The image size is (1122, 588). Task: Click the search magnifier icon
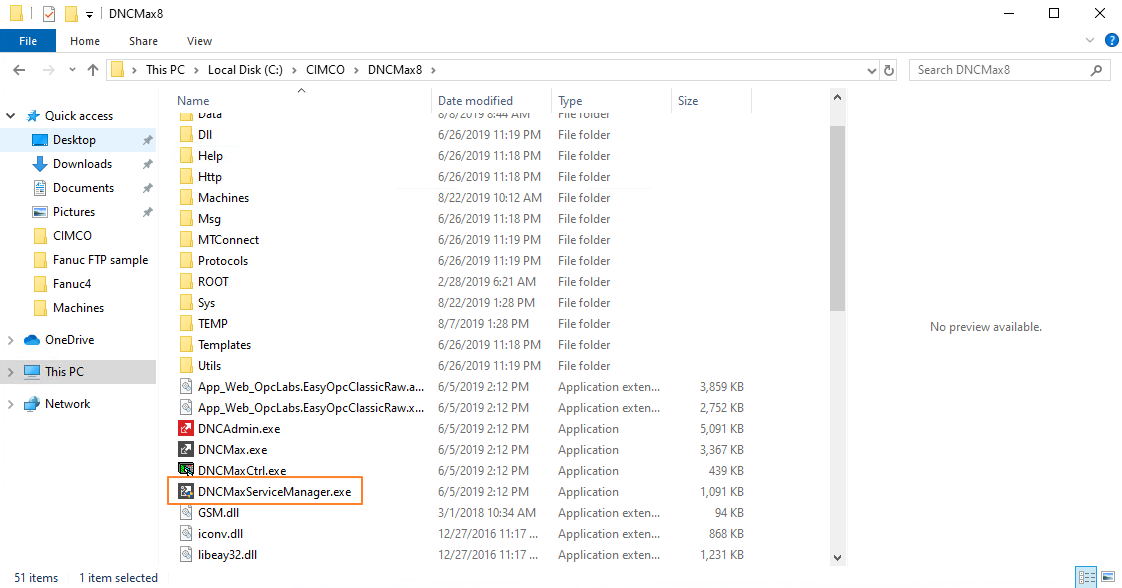[x=1096, y=70]
